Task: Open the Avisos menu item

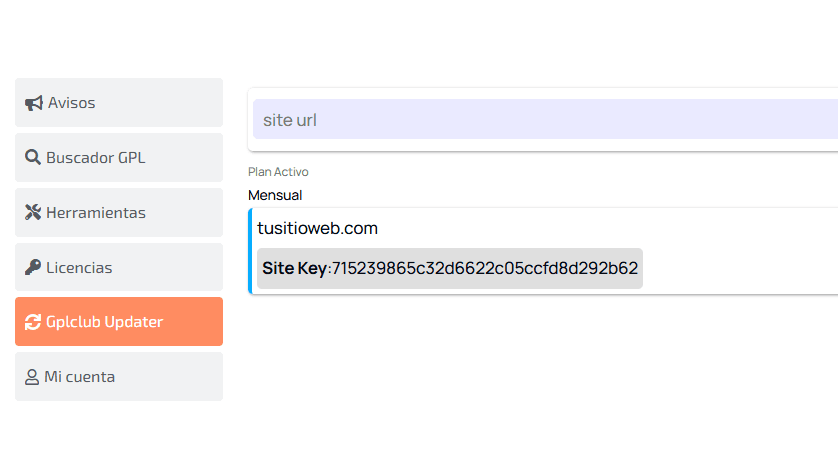Action: (x=118, y=103)
